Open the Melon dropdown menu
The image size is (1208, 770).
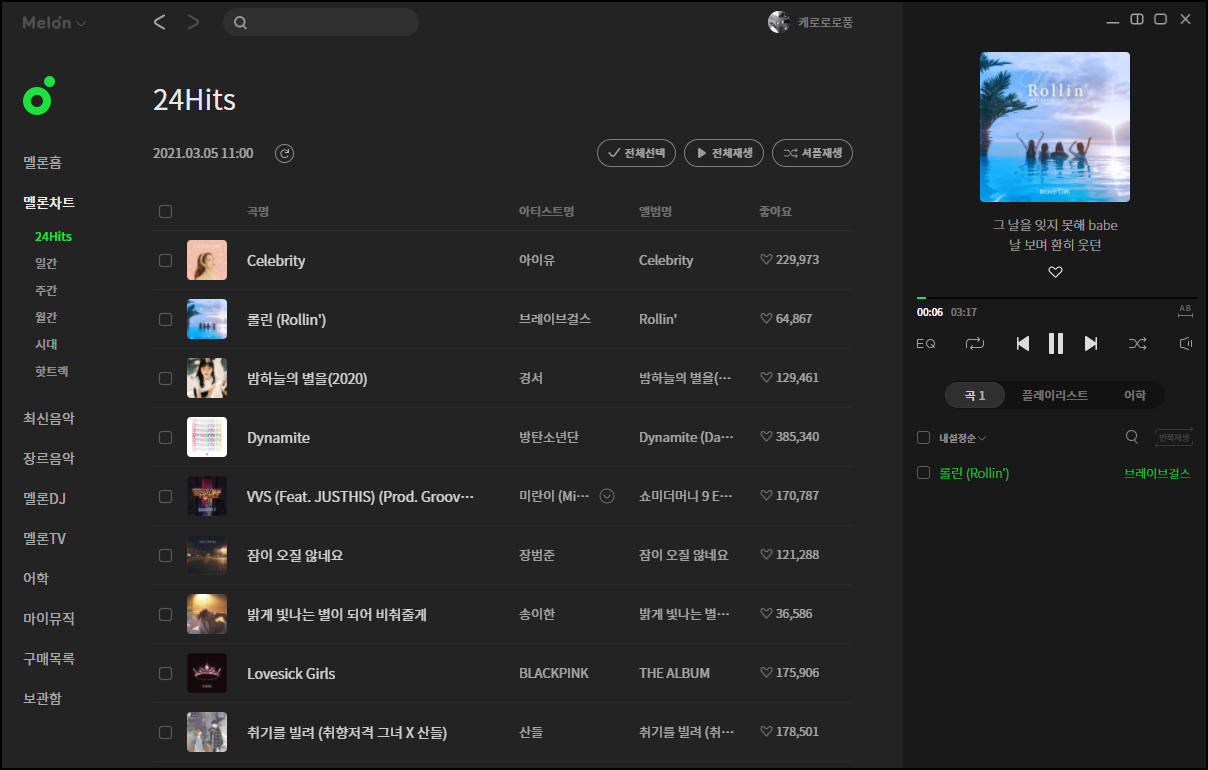tap(54, 22)
